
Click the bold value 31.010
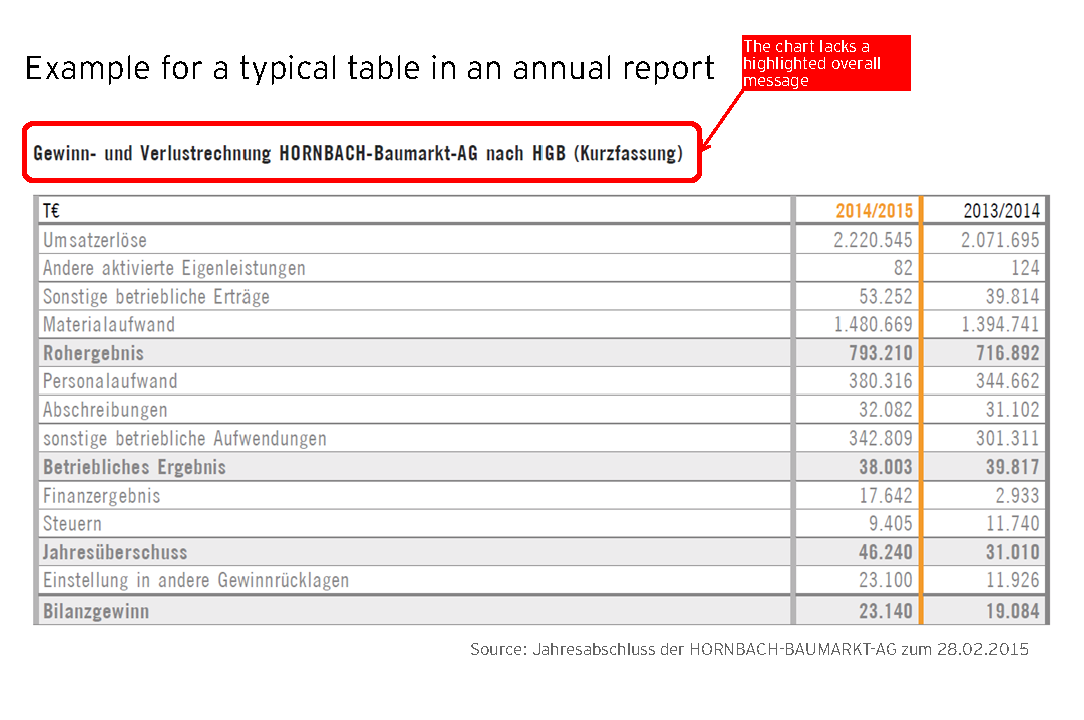click(x=1013, y=553)
